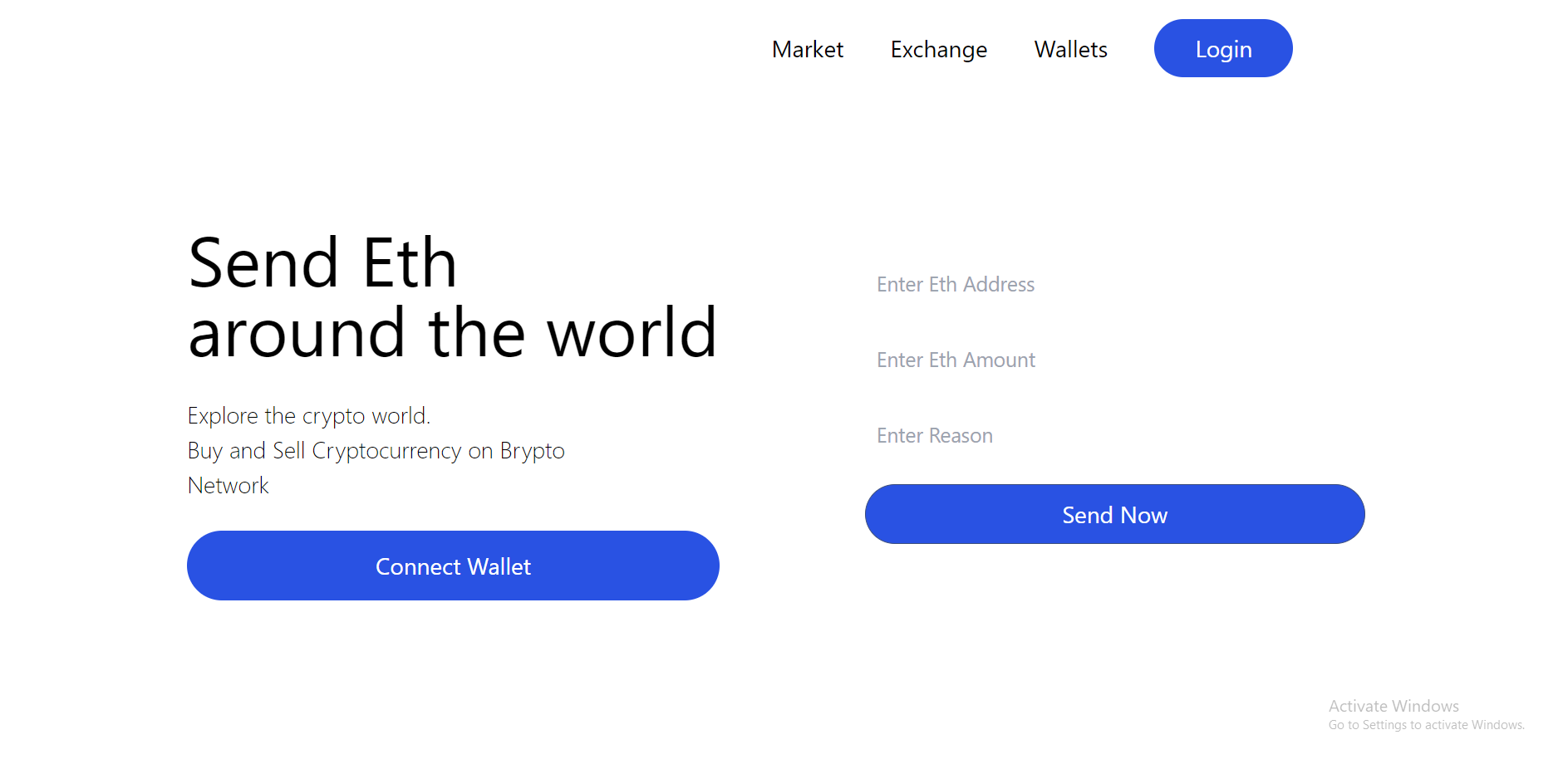Click the word "around" in the heading
The width and height of the screenshot is (1568, 769).
pos(297,334)
